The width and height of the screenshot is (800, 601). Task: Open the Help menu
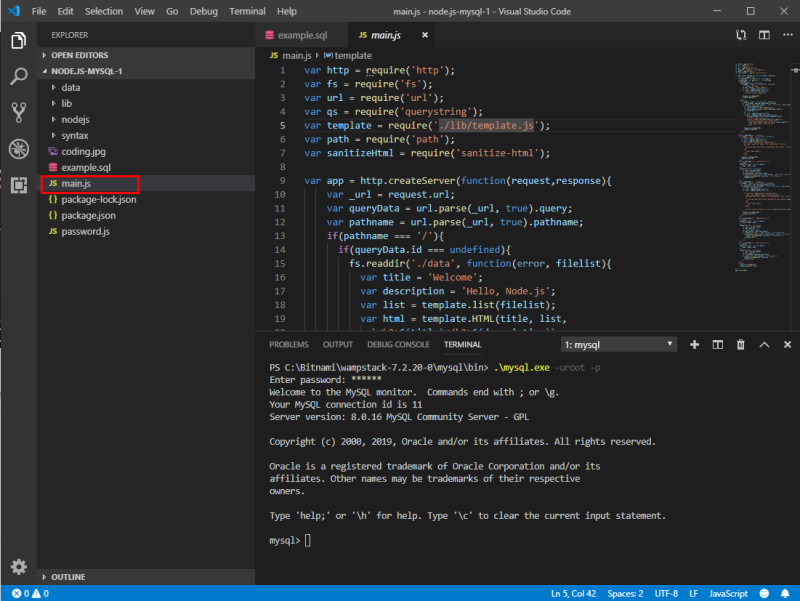[x=287, y=11]
